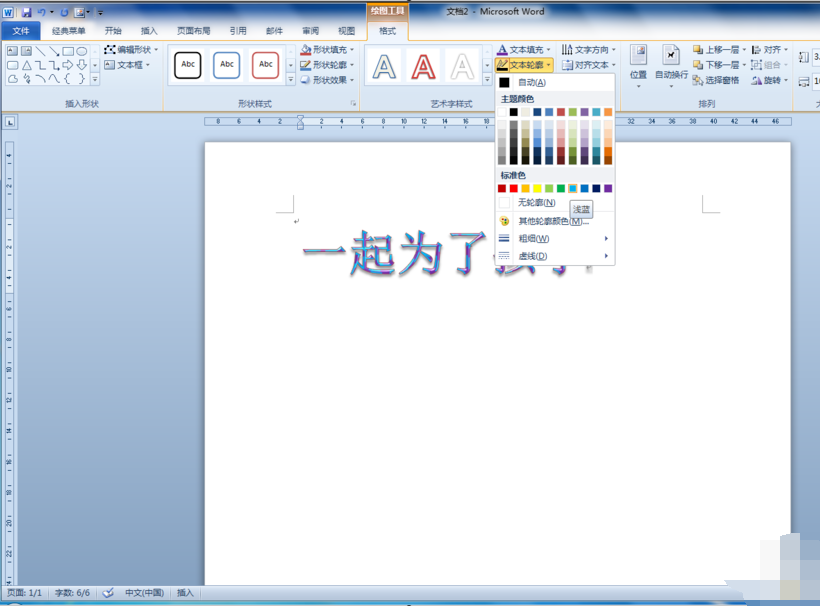Open the 虚线 dashes submenu
The height and width of the screenshot is (606, 820).
[555, 256]
